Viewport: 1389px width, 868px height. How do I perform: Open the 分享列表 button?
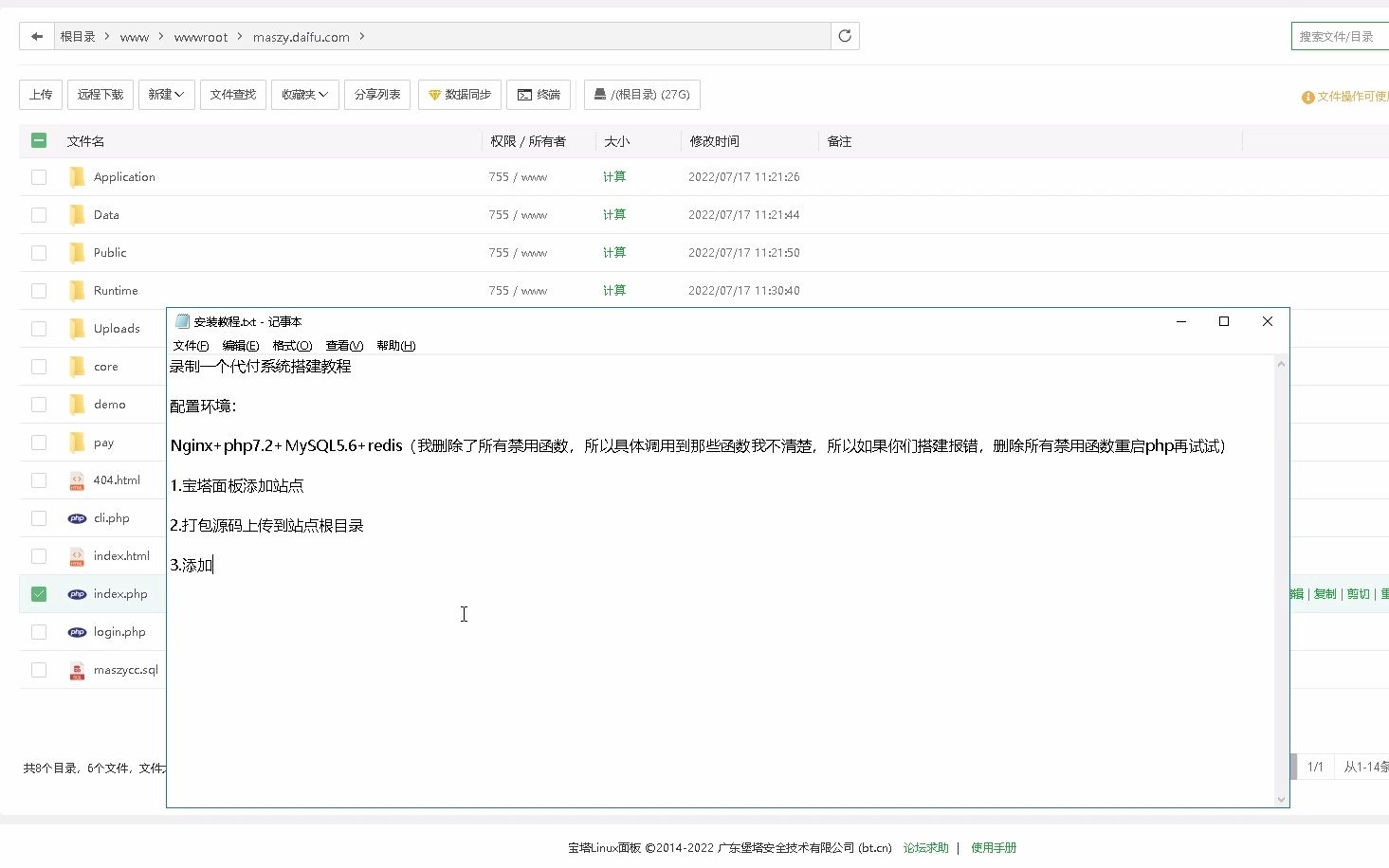coord(377,95)
